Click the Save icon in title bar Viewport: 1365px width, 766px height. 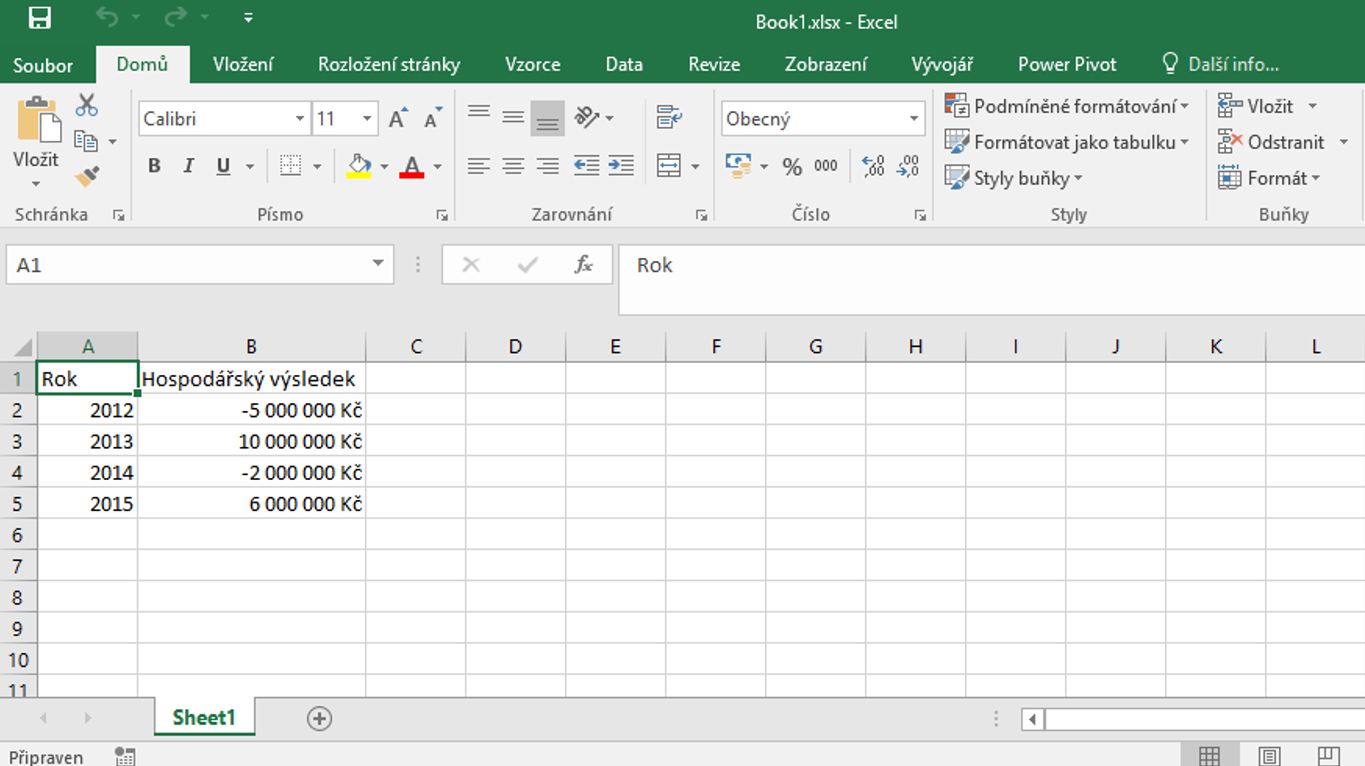pos(39,18)
